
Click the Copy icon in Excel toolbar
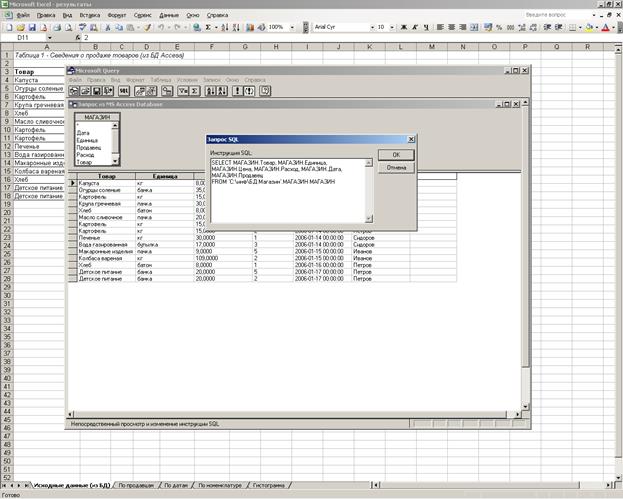coord(119,27)
